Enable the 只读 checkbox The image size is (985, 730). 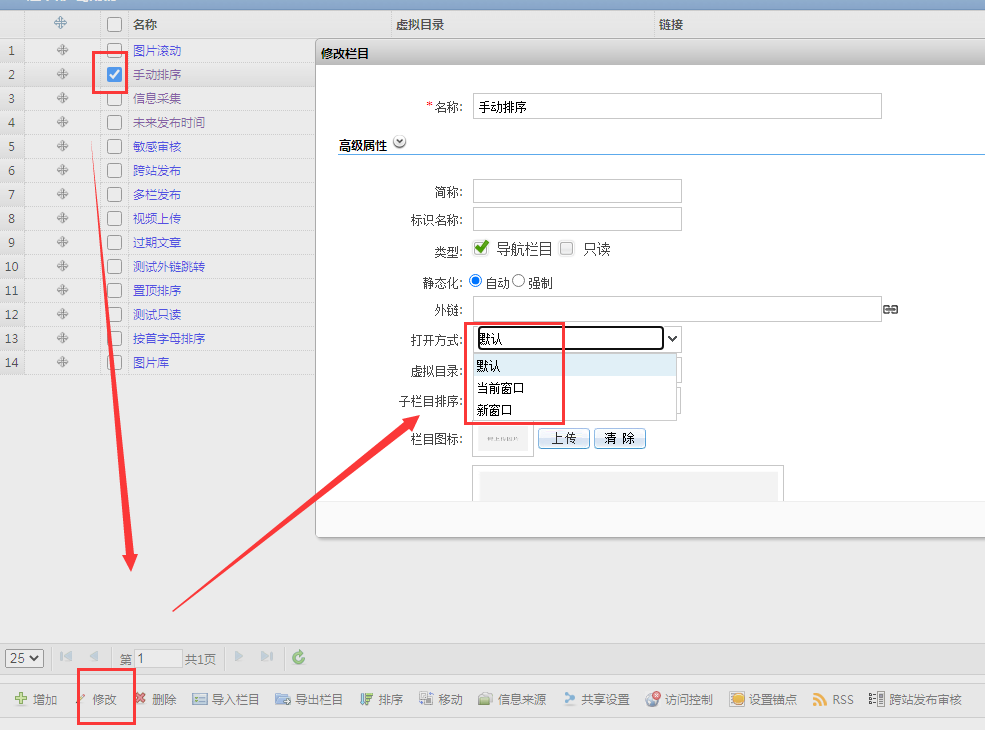tap(567, 248)
